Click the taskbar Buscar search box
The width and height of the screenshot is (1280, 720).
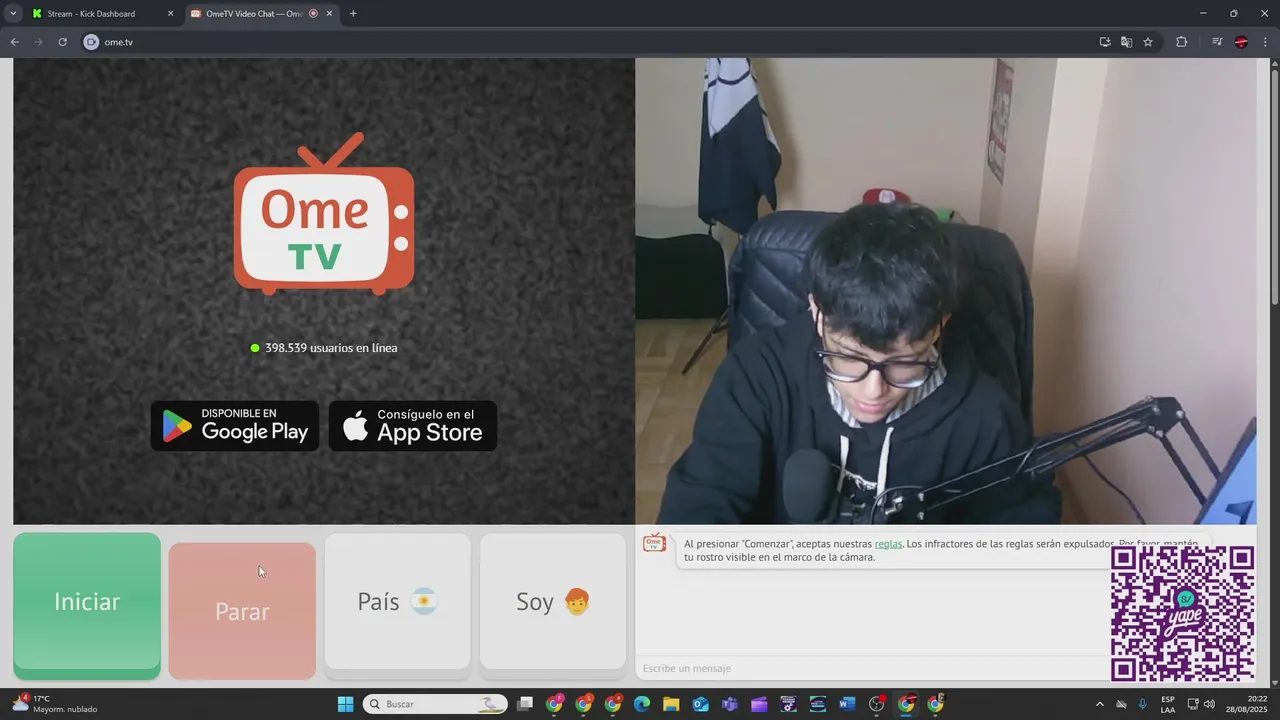pos(435,704)
